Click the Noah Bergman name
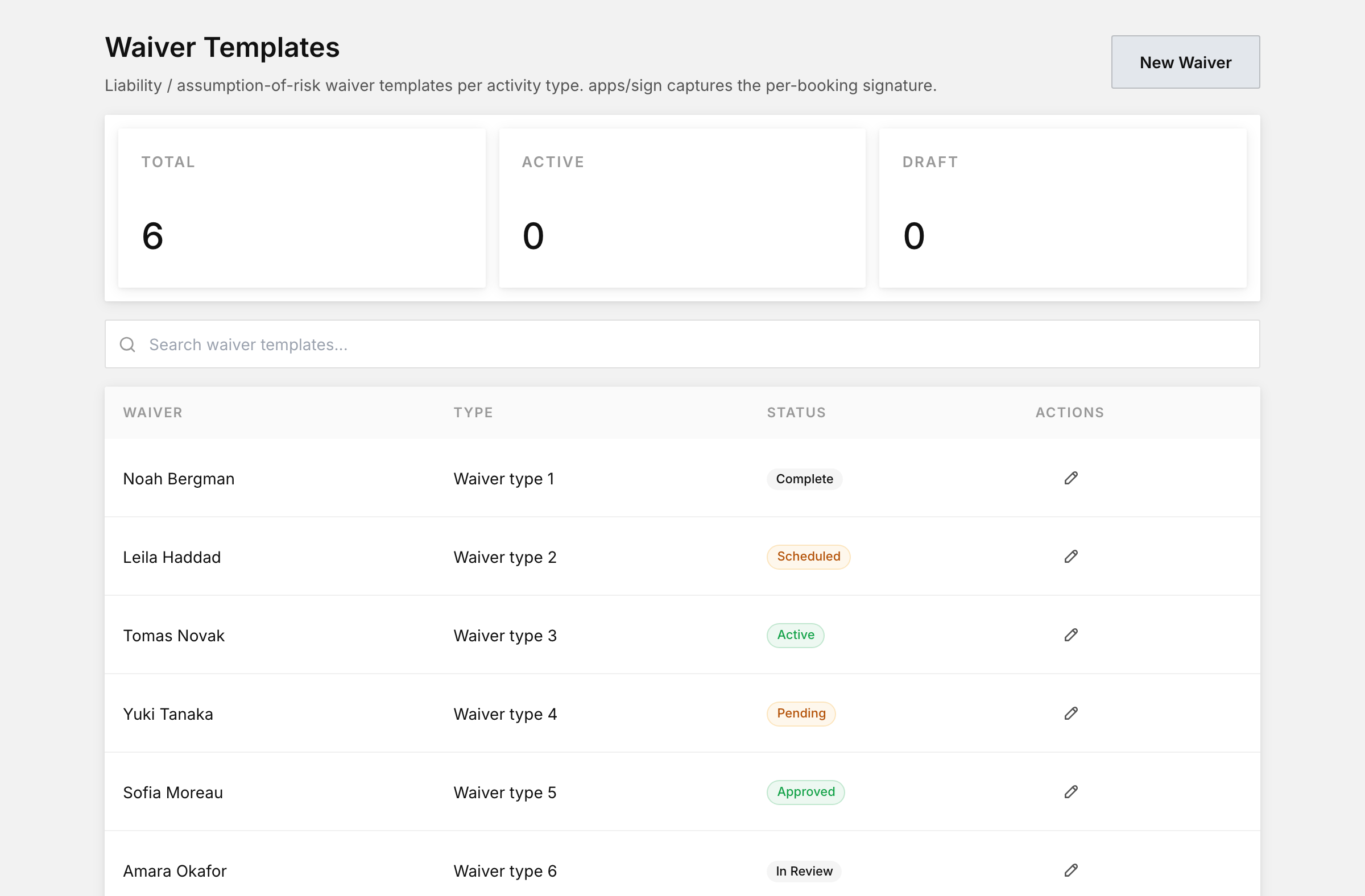 [179, 479]
